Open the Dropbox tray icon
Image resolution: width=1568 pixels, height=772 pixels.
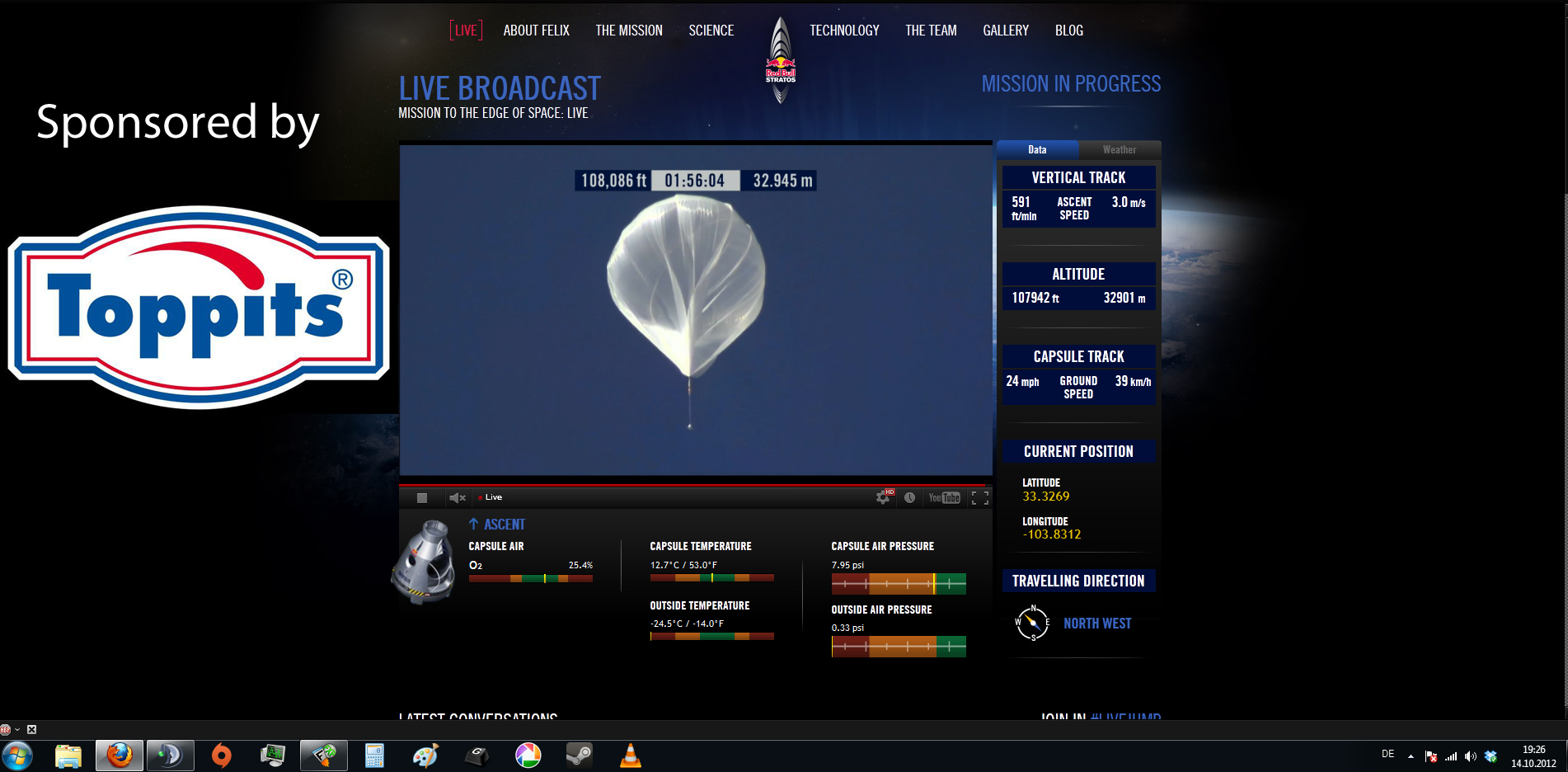(x=1491, y=756)
